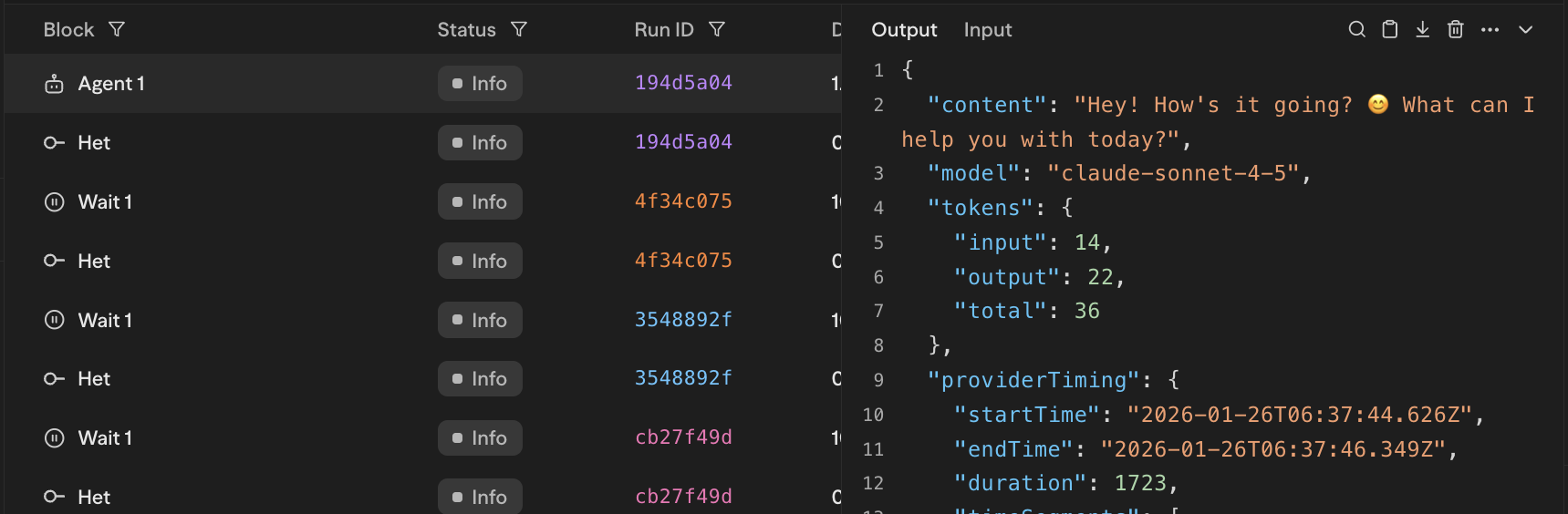Click run ID 3548892f on Het row
1568x514 pixels.
click(x=682, y=378)
